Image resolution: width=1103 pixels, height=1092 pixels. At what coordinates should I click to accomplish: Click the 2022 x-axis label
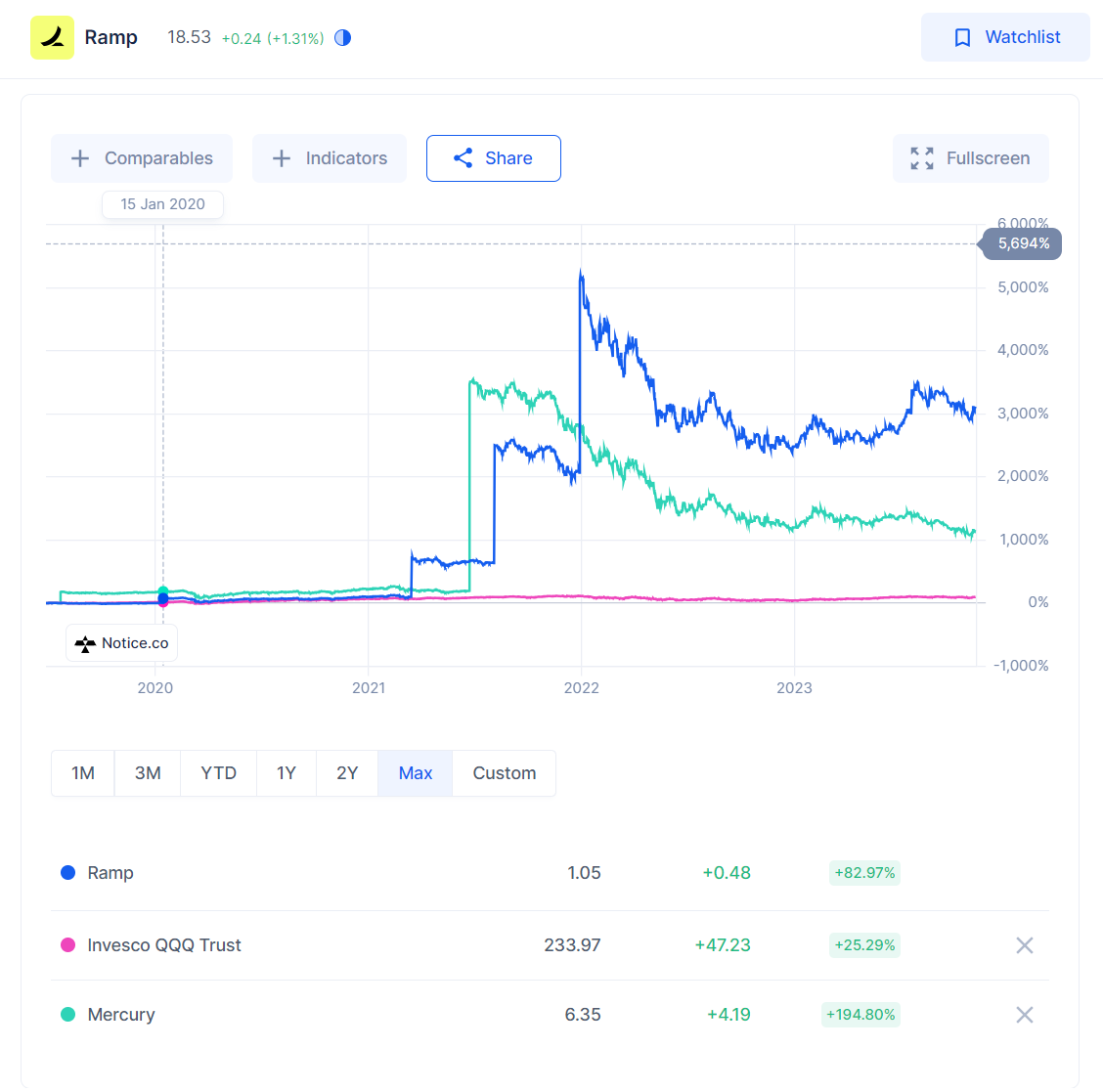[x=582, y=687]
